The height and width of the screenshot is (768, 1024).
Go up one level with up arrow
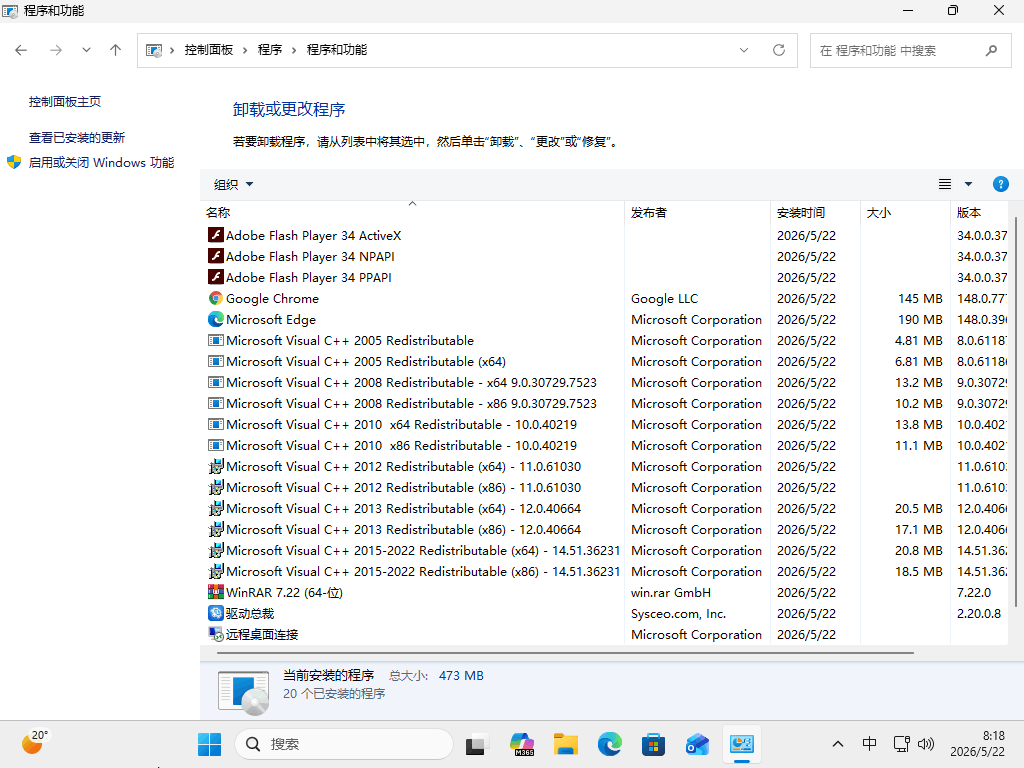pos(116,50)
